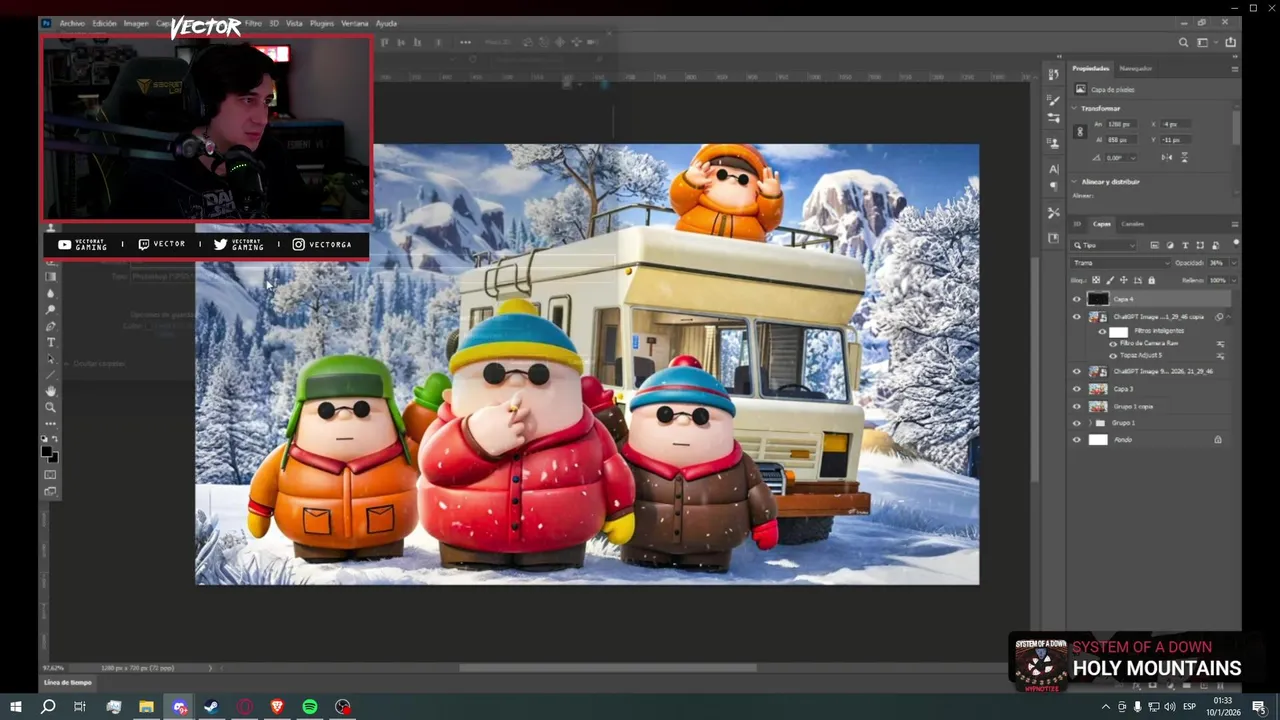1280x720 pixels.
Task: Lock all for selected layer
Action: tap(1151, 280)
